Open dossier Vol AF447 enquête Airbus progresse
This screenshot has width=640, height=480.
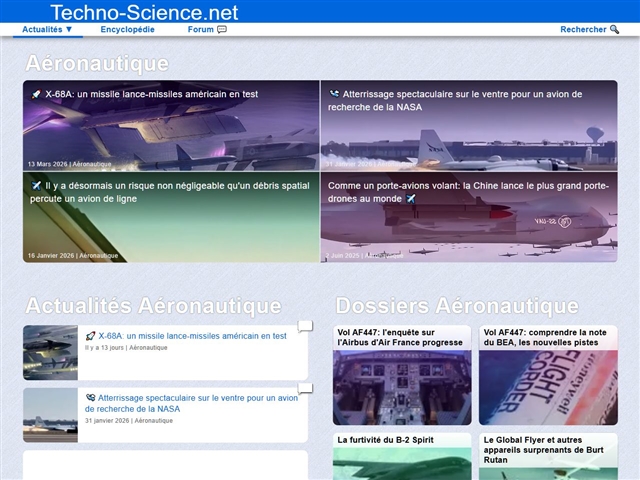(400, 338)
